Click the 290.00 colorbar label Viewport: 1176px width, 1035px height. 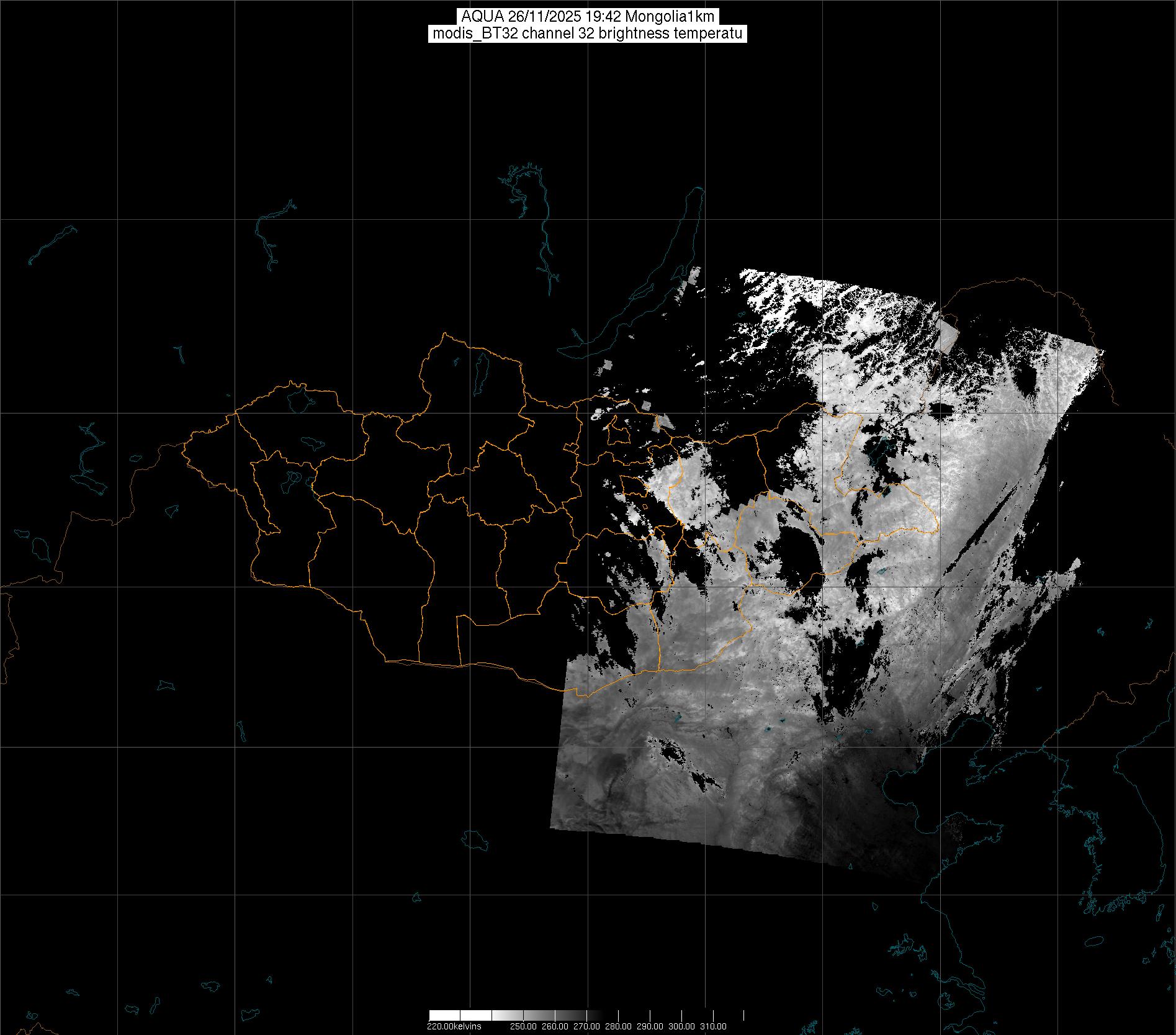(x=650, y=1026)
